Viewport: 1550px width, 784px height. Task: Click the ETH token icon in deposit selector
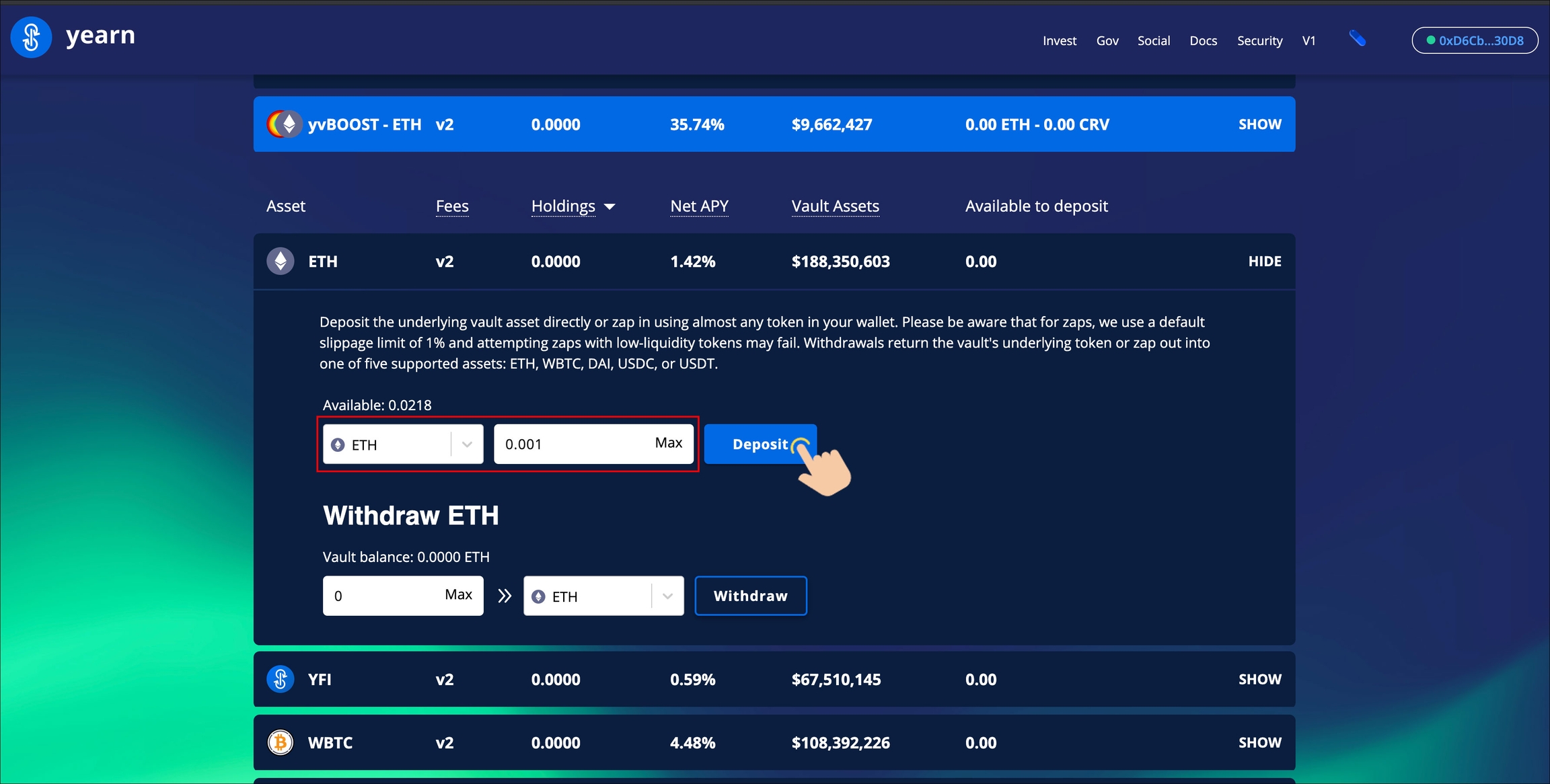[340, 444]
